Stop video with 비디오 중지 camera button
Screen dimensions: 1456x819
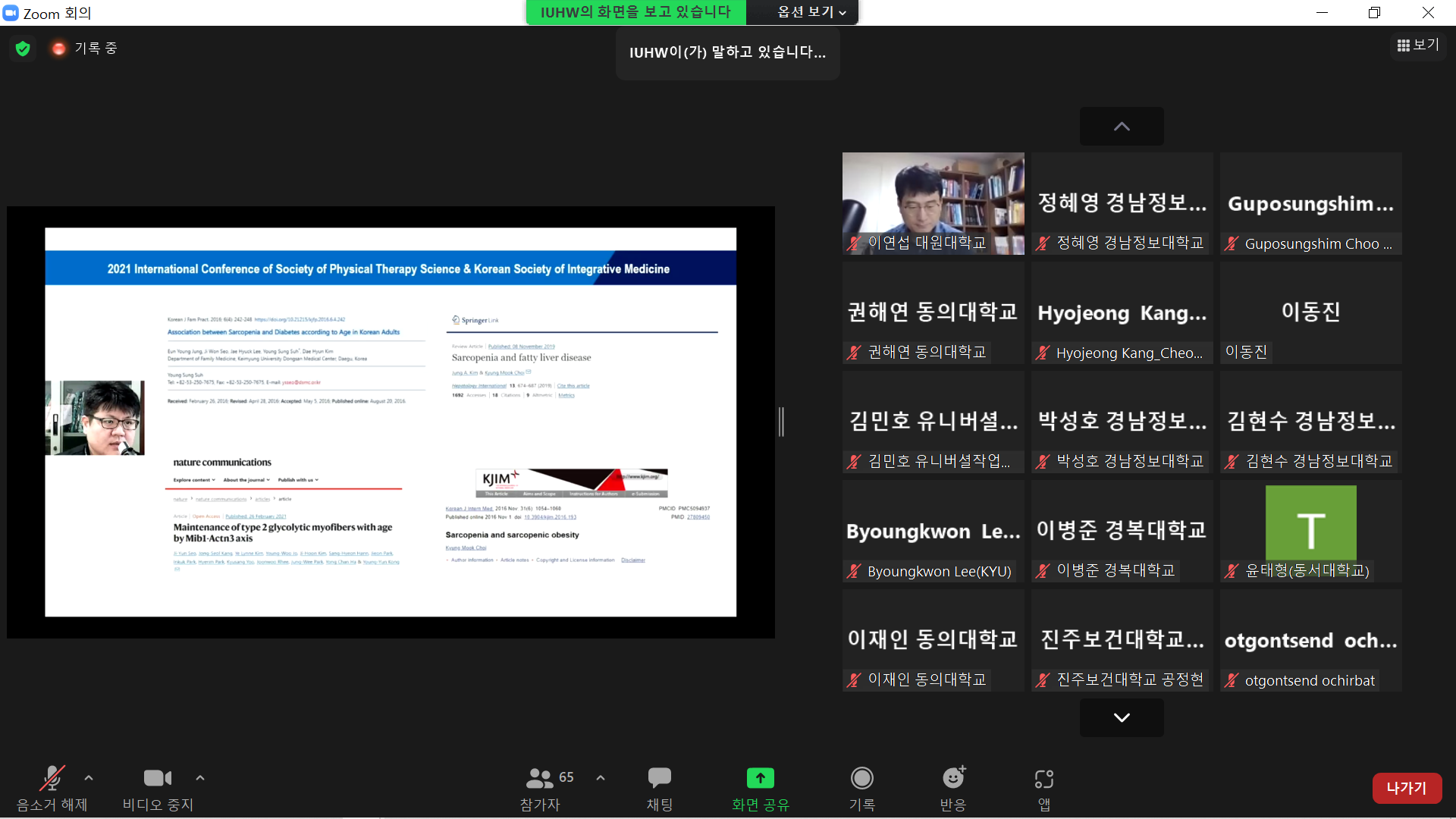pos(158,787)
